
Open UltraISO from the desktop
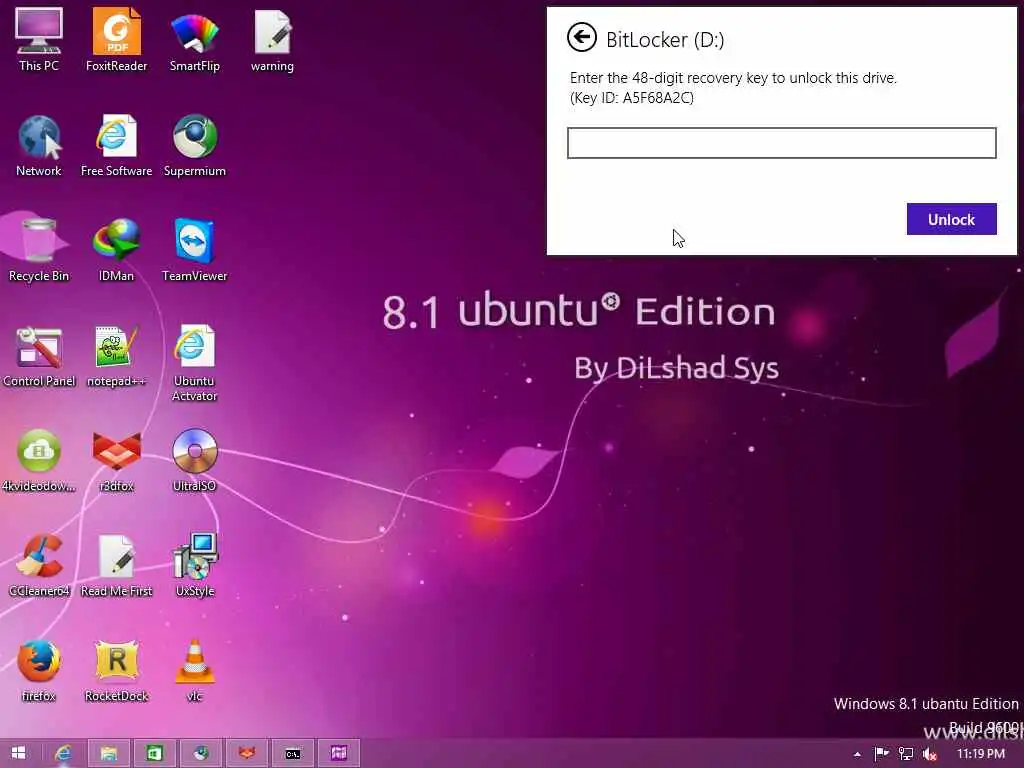[x=195, y=460]
